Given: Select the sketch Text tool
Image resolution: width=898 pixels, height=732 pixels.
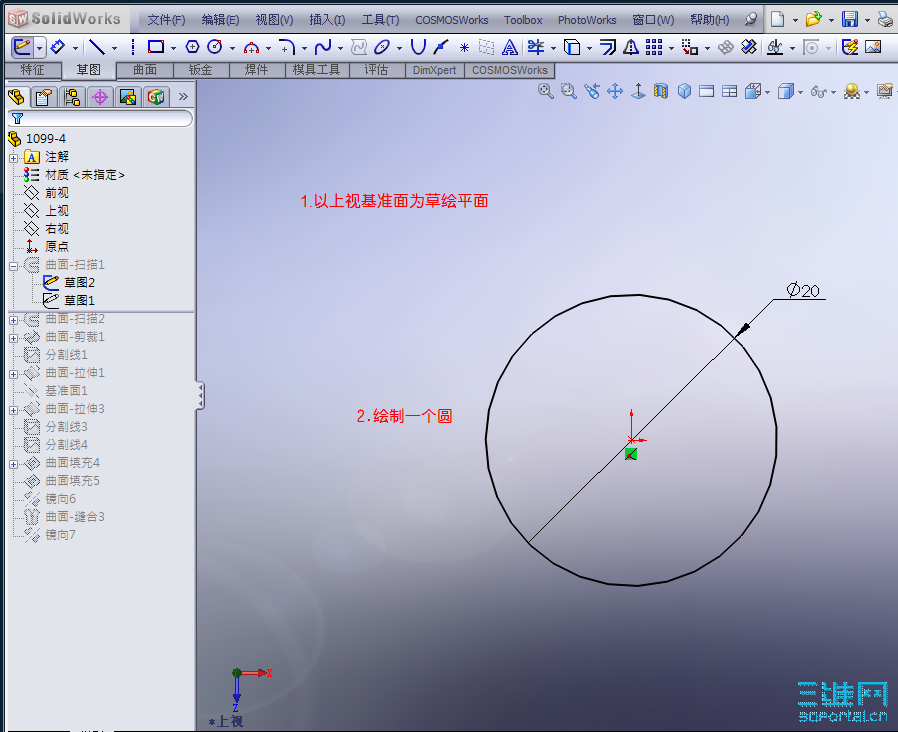Looking at the screenshot, I should tap(510, 47).
